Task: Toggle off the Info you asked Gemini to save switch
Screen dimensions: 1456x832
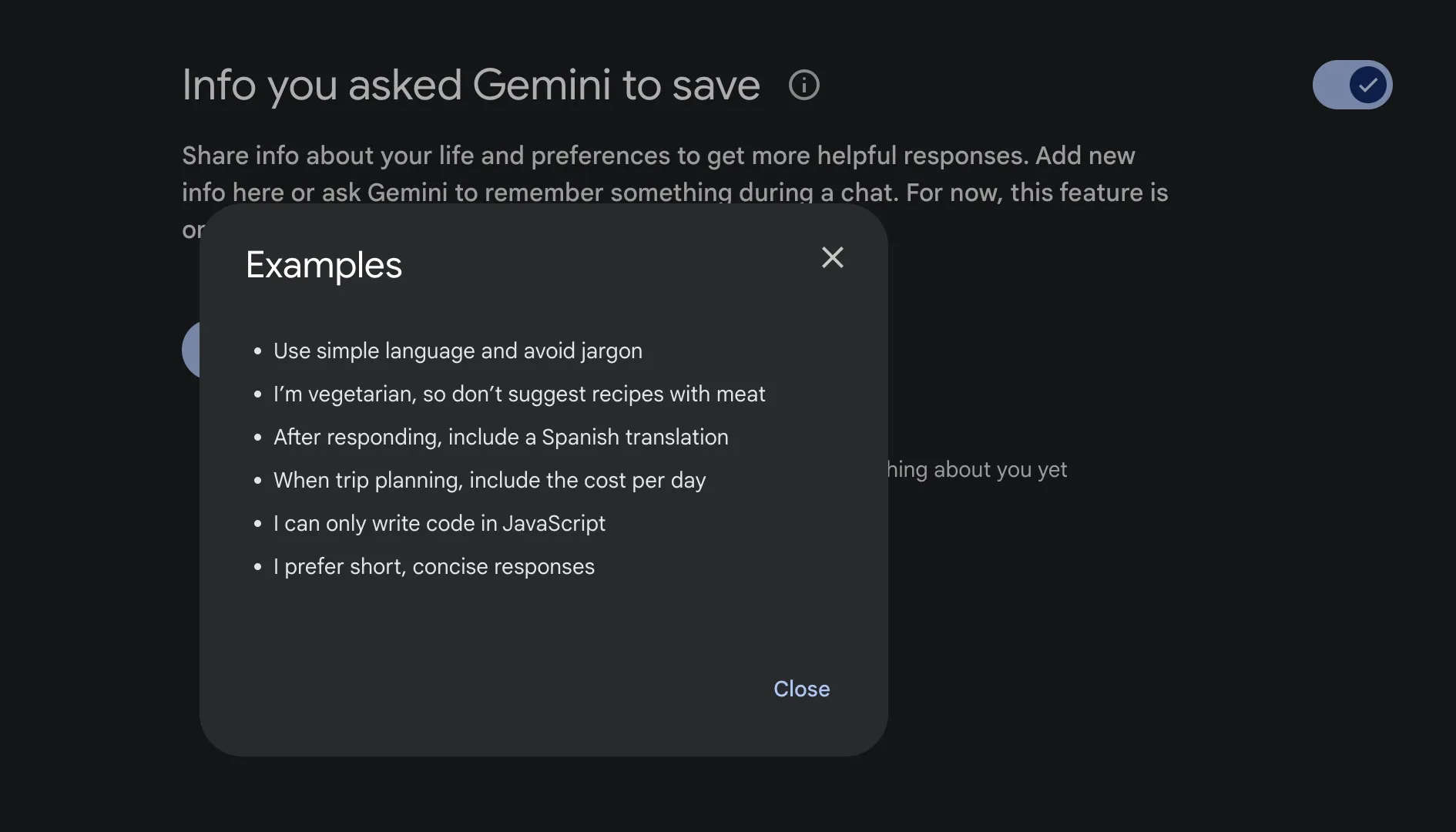Action: (1352, 85)
